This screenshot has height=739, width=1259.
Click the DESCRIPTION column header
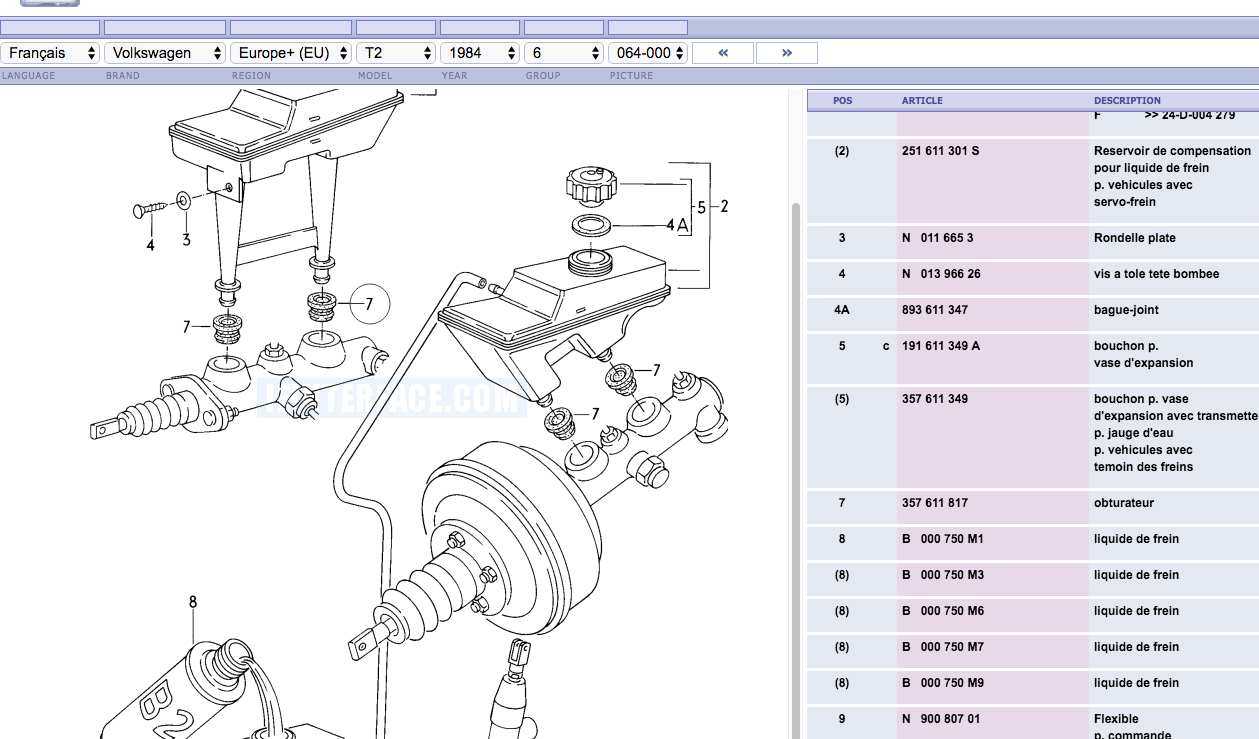point(1127,100)
